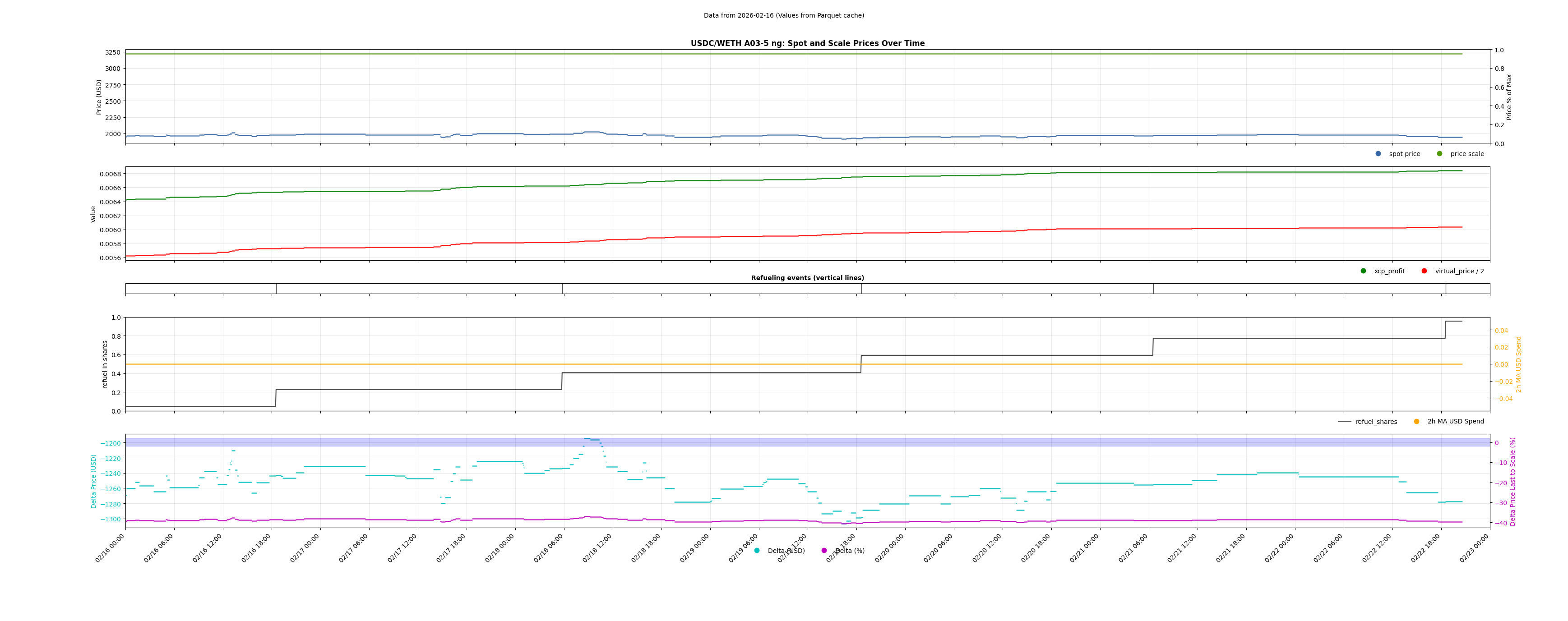Click the '2h MA USD Spend' right axis label

pyautogui.click(x=1518, y=364)
